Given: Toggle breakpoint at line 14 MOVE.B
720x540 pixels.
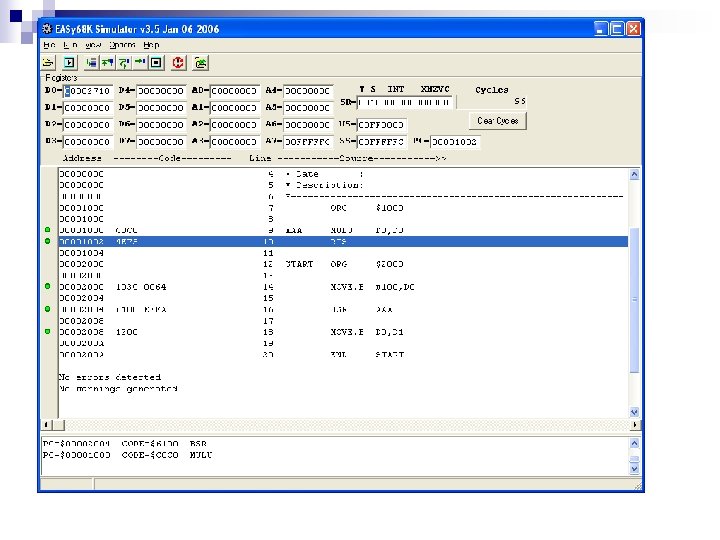Looking at the screenshot, I should tap(47, 286).
